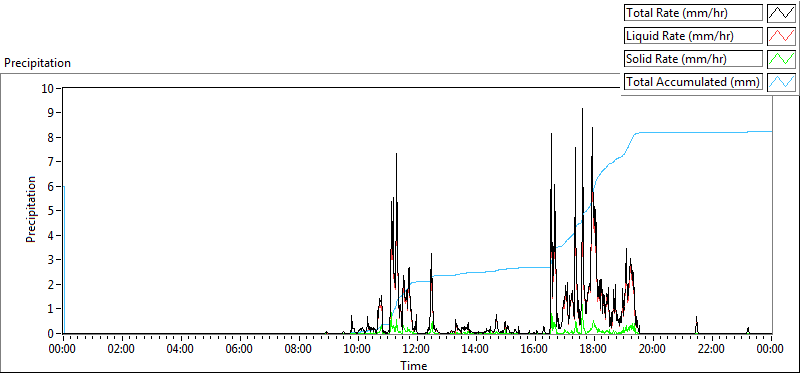800x373 pixels.
Task: Click the 18:00 time axis marker
Action: tap(593, 350)
